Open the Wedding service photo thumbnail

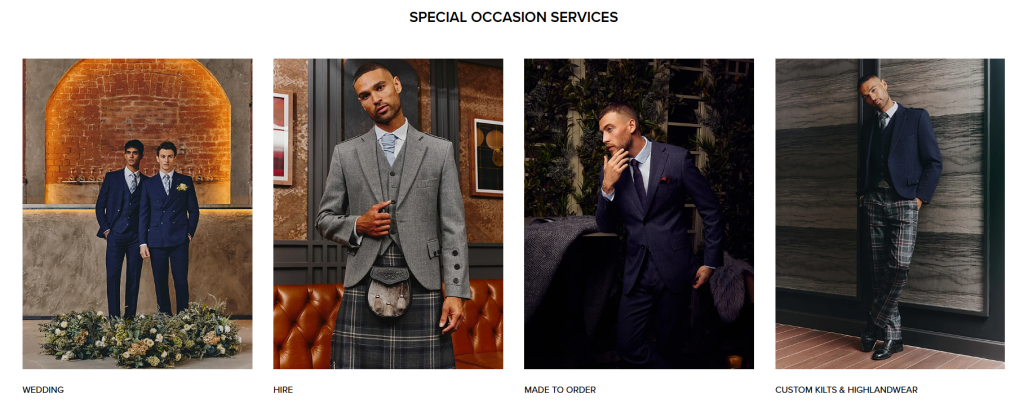[137, 214]
